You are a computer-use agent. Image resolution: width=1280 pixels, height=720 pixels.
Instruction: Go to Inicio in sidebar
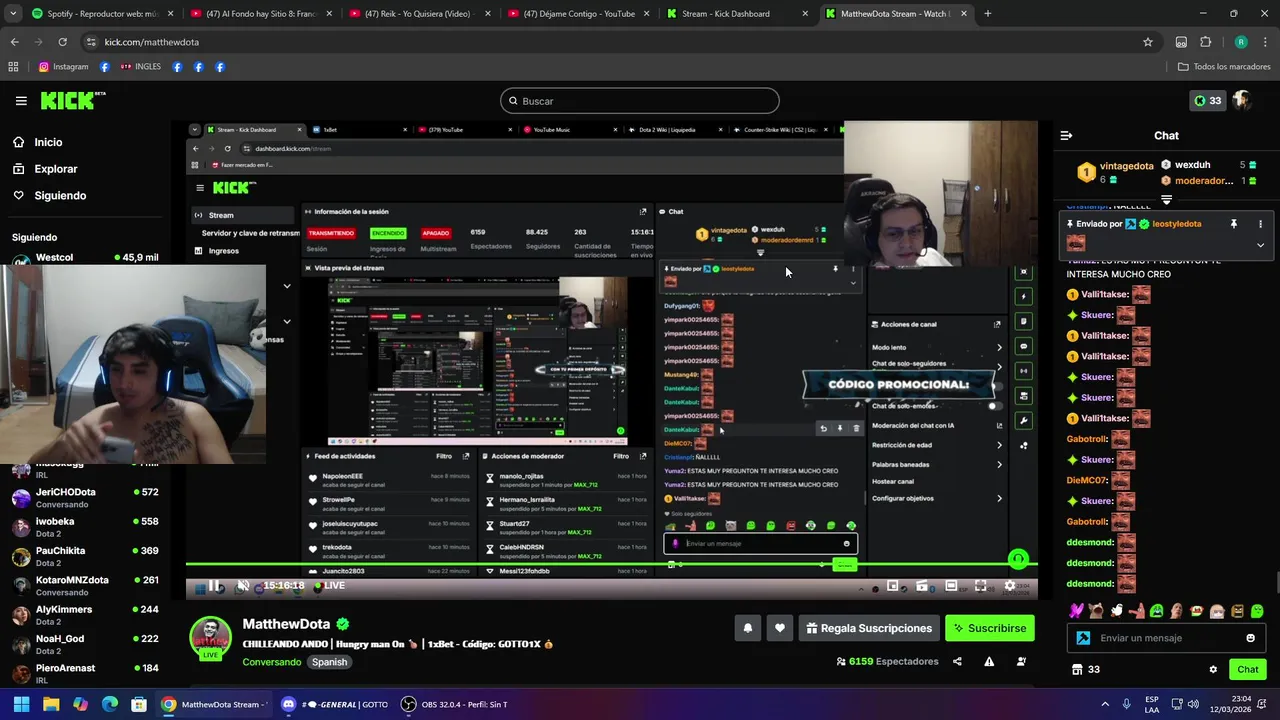tap(37, 142)
